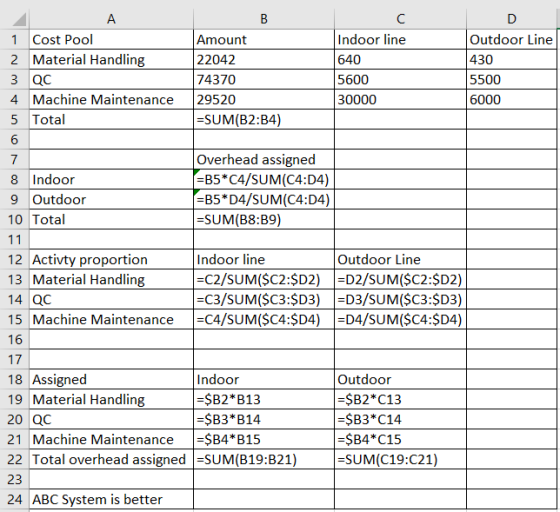Select the cell containing 29520

click(264, 99)
